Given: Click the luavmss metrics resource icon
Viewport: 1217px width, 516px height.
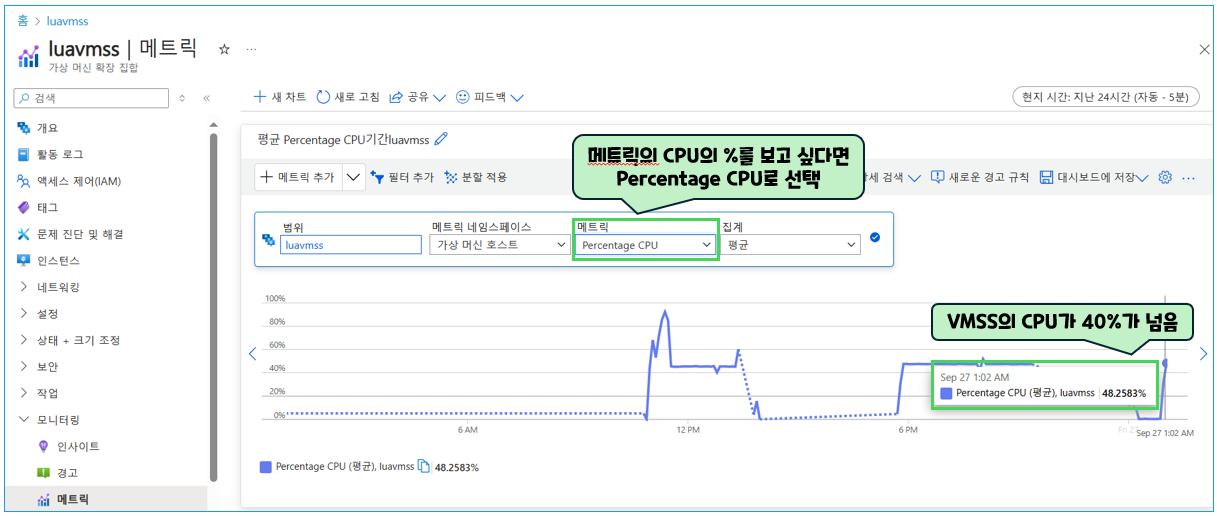Looking at the screenshot, I should [x=29, y=56].
